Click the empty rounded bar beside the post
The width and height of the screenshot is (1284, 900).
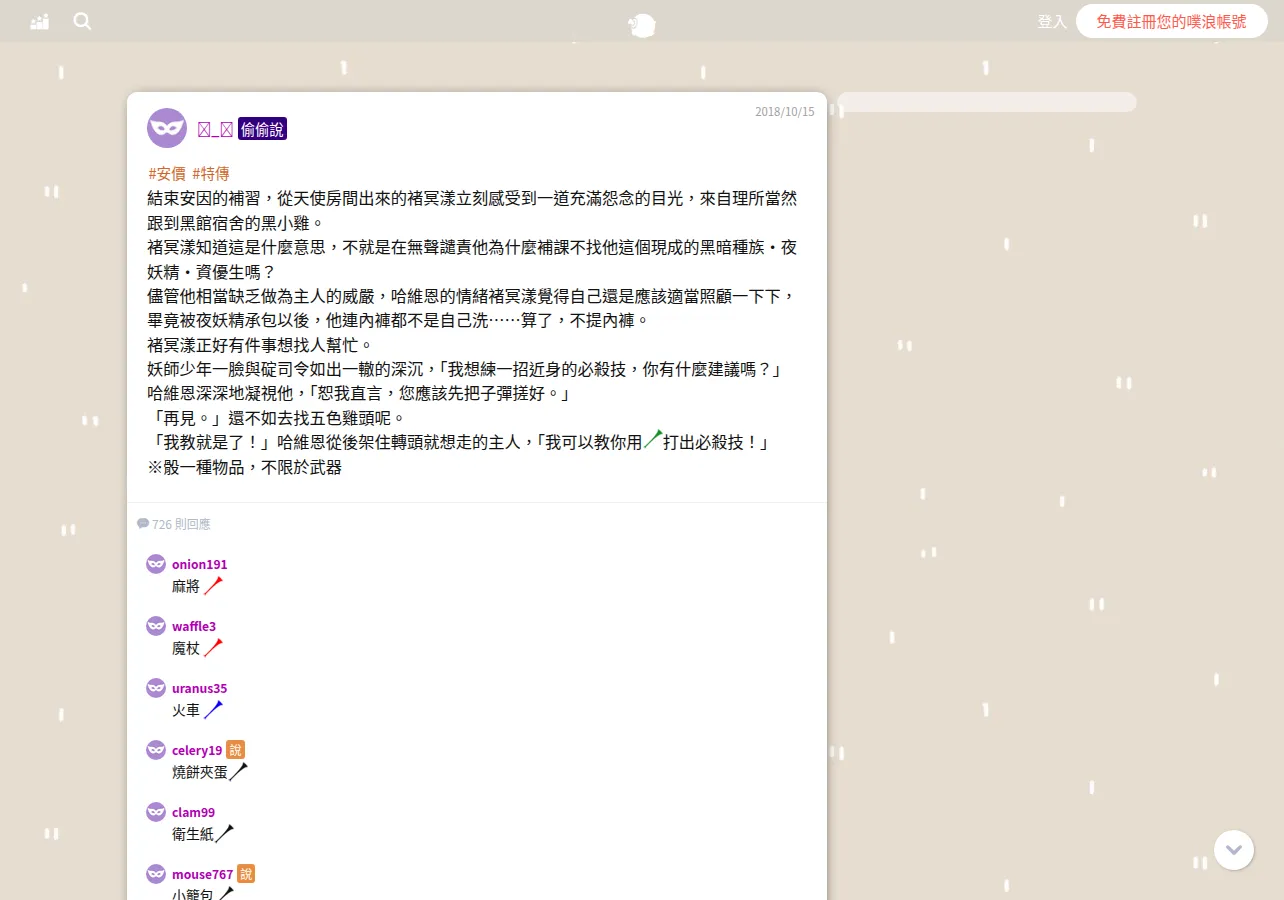coord(986,102)
